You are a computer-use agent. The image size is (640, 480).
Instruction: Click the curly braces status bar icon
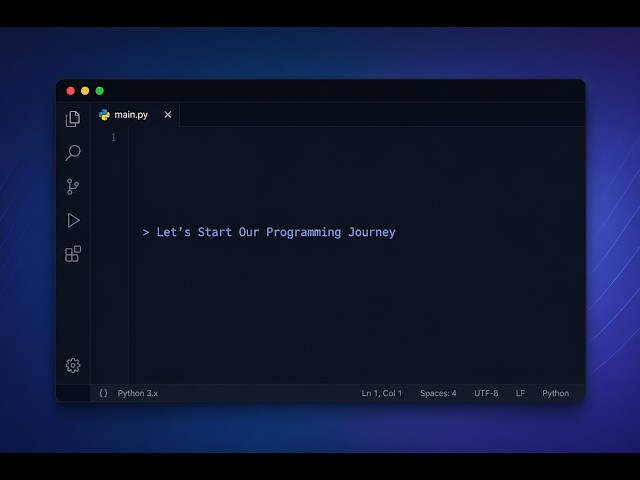pyautogui.click(x=104, y=393)
